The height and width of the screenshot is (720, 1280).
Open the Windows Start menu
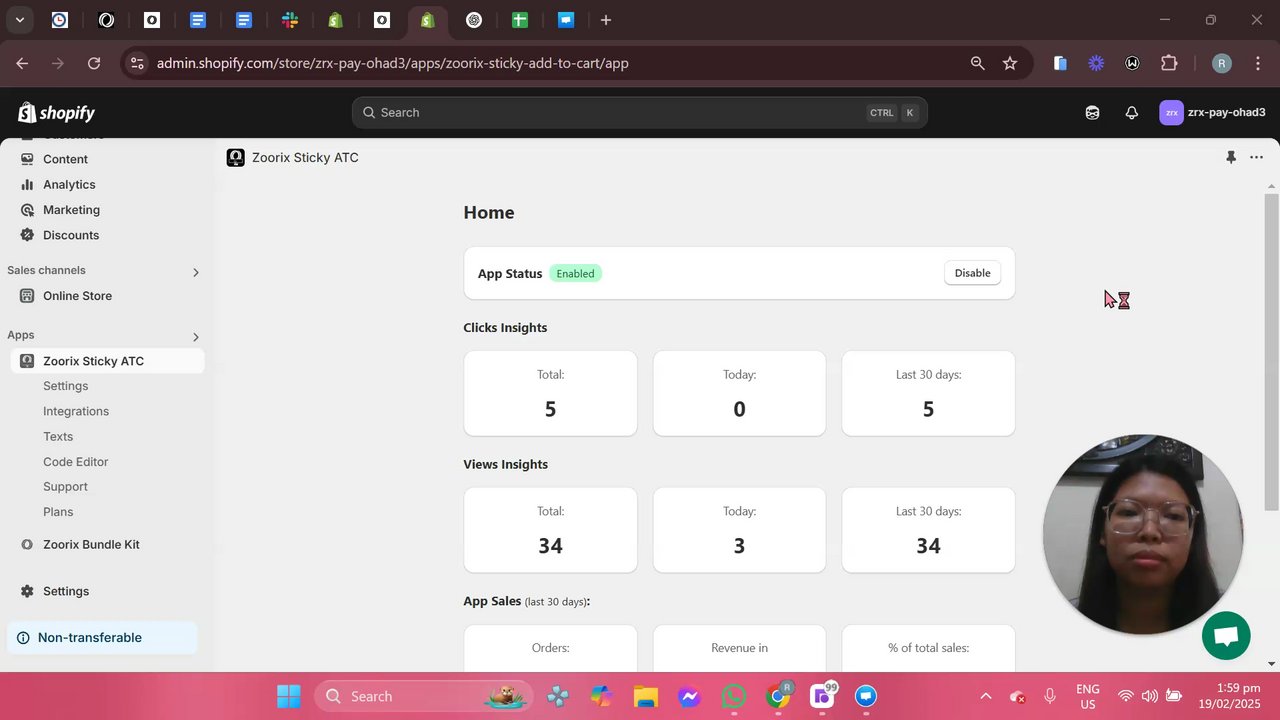(288, 696)
